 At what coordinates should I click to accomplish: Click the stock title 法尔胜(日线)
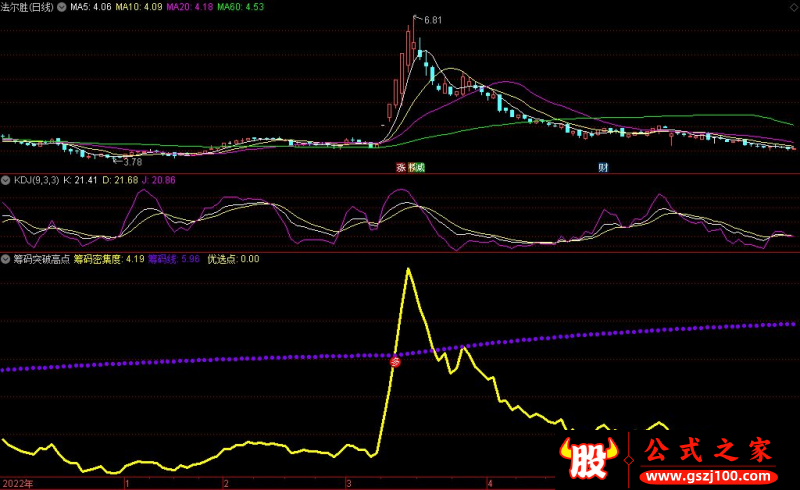tap(27, 7)
